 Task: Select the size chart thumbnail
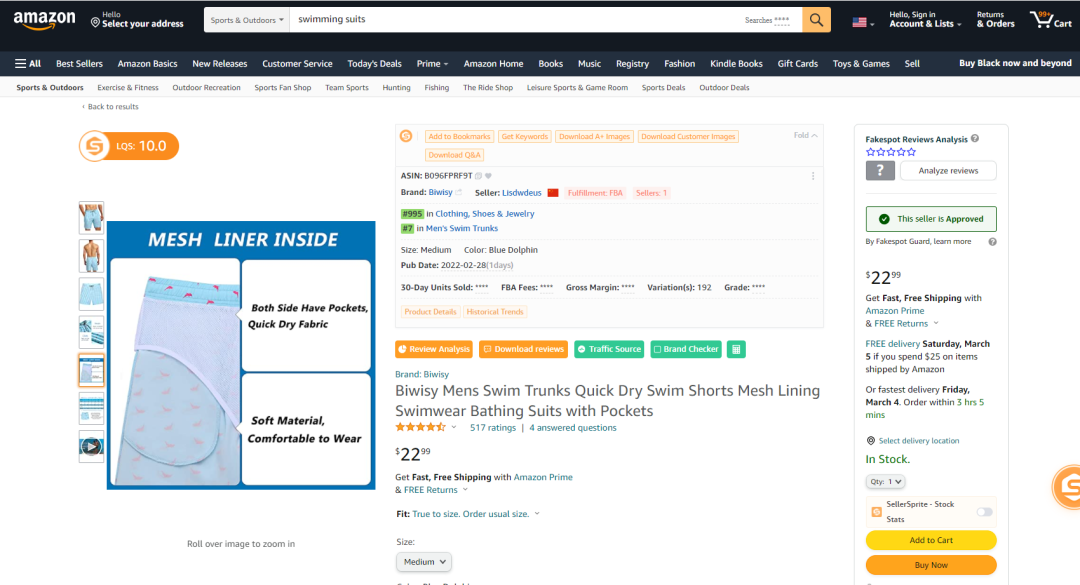coord(91,409)
